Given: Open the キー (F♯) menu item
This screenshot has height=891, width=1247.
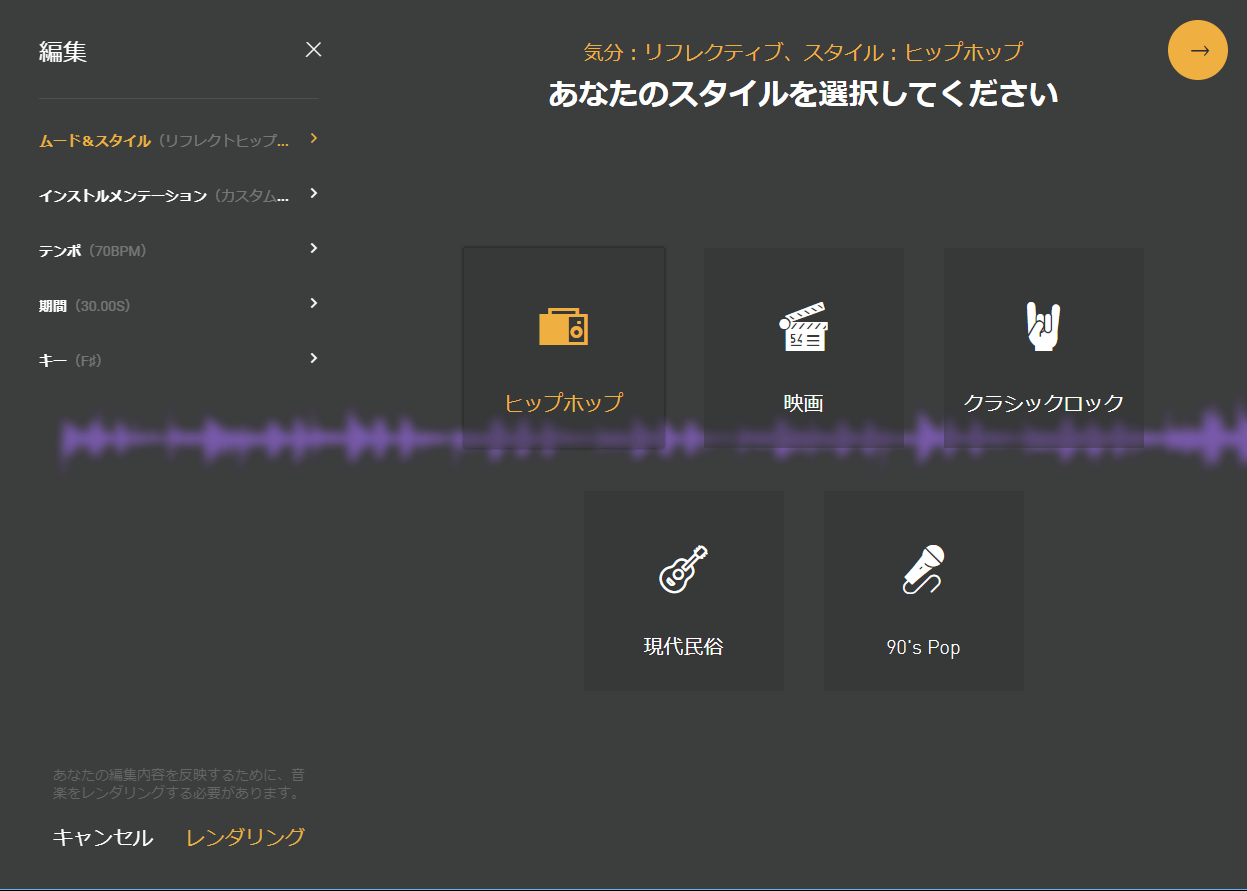Looking at the screenshot, I should tap(70, 360).
